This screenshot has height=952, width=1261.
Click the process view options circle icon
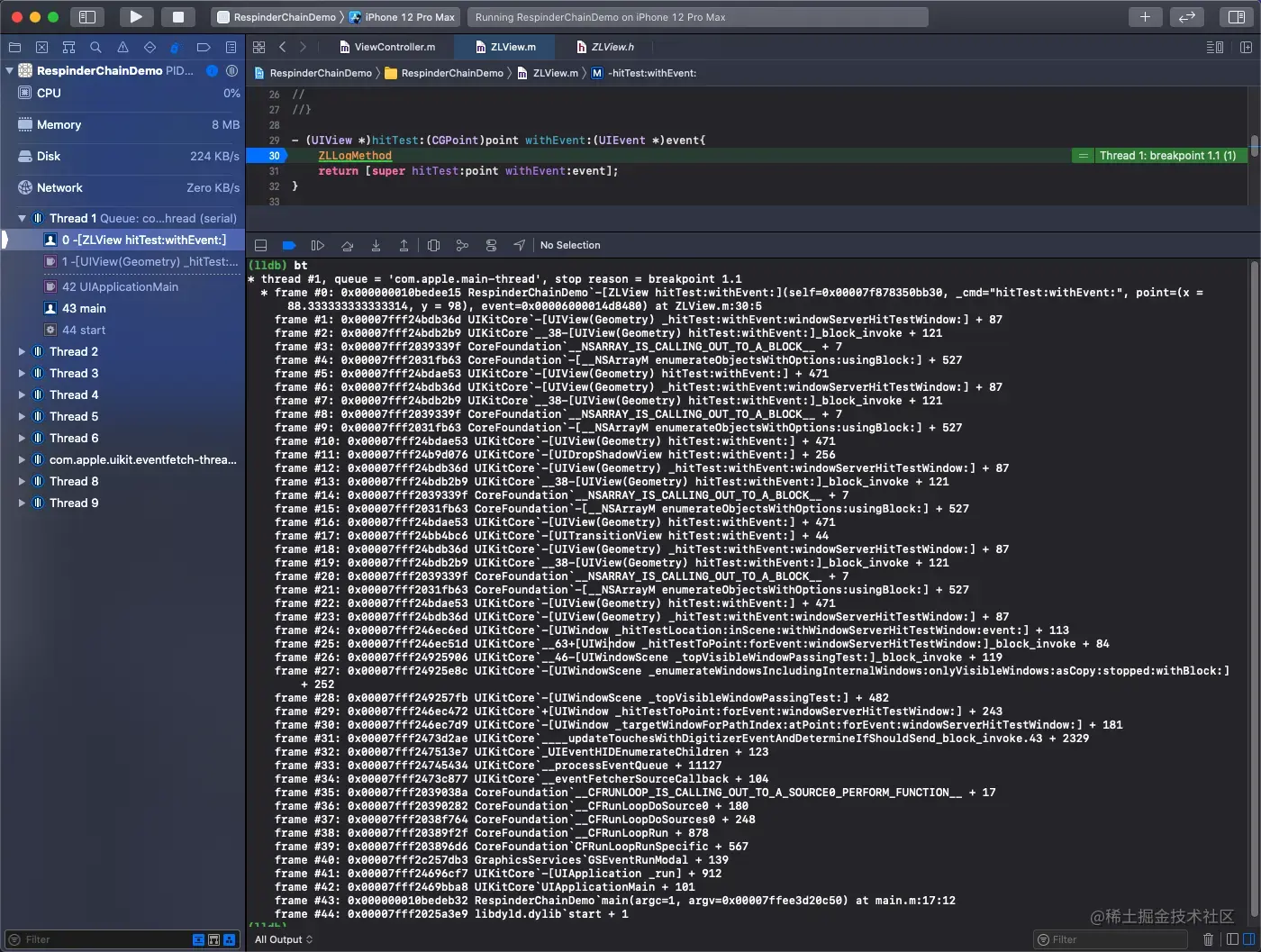tap(231, 70)
